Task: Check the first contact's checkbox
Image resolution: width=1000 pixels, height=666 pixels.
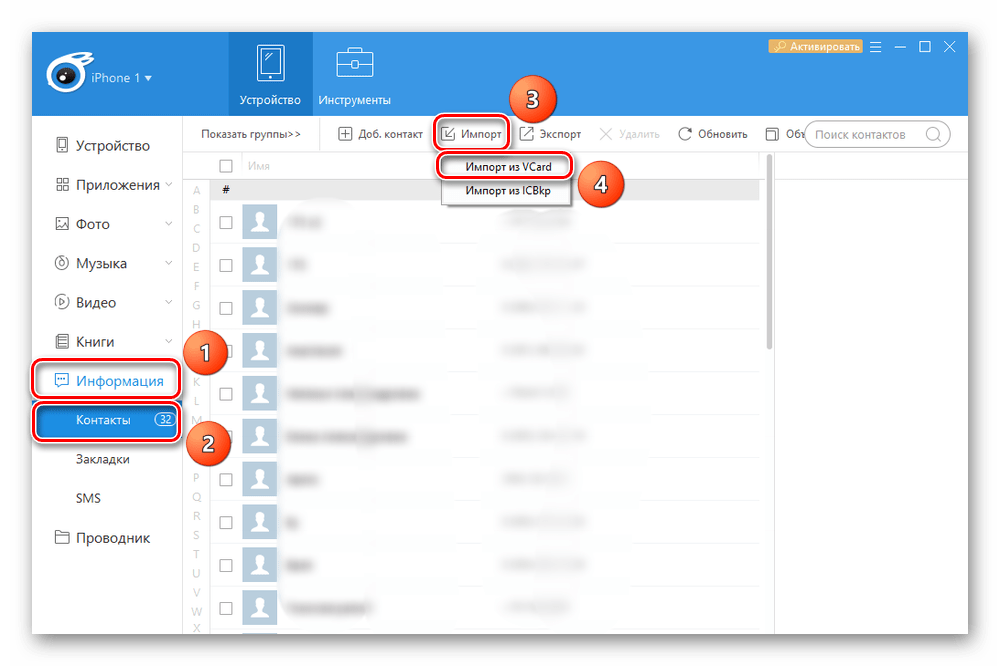Action: point(226,222)
